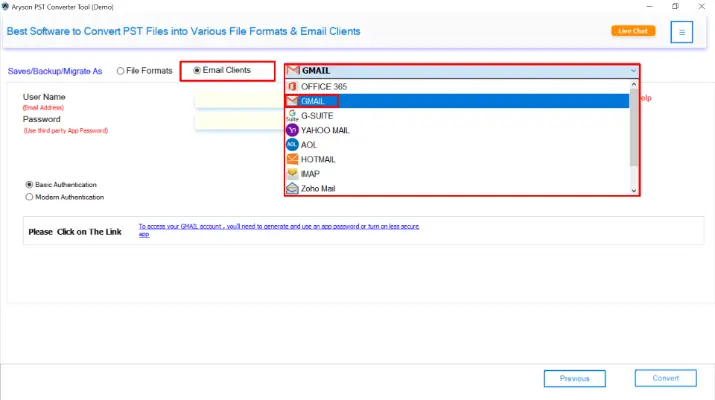
Task: Open the hamburger menu icon
Action: point(682,32)
